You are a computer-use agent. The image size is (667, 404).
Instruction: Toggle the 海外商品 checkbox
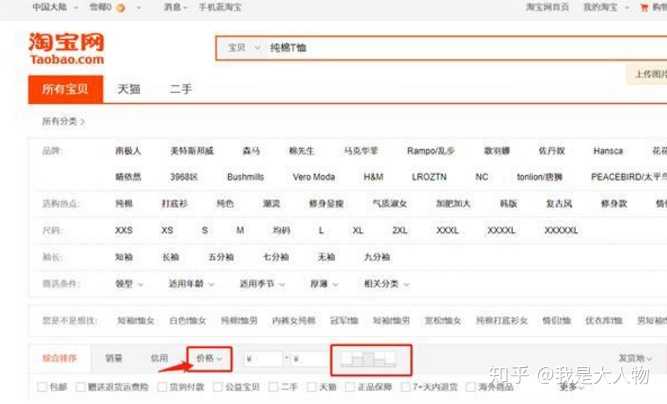[x=470, y=387]
